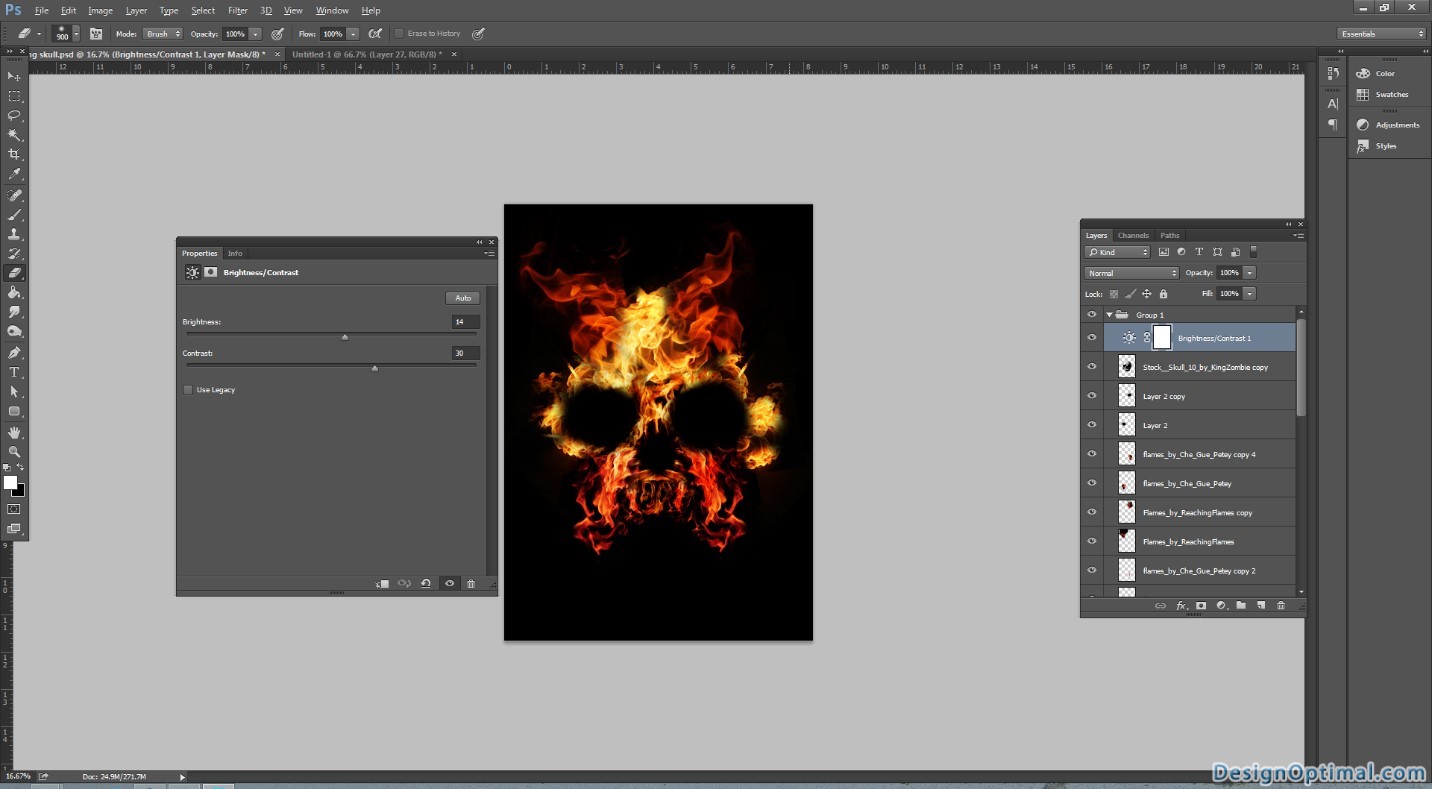The height and width of the screenshot is (789, 1432).
Task: Click the Contrast slider handle
Action: coord(375,368)
